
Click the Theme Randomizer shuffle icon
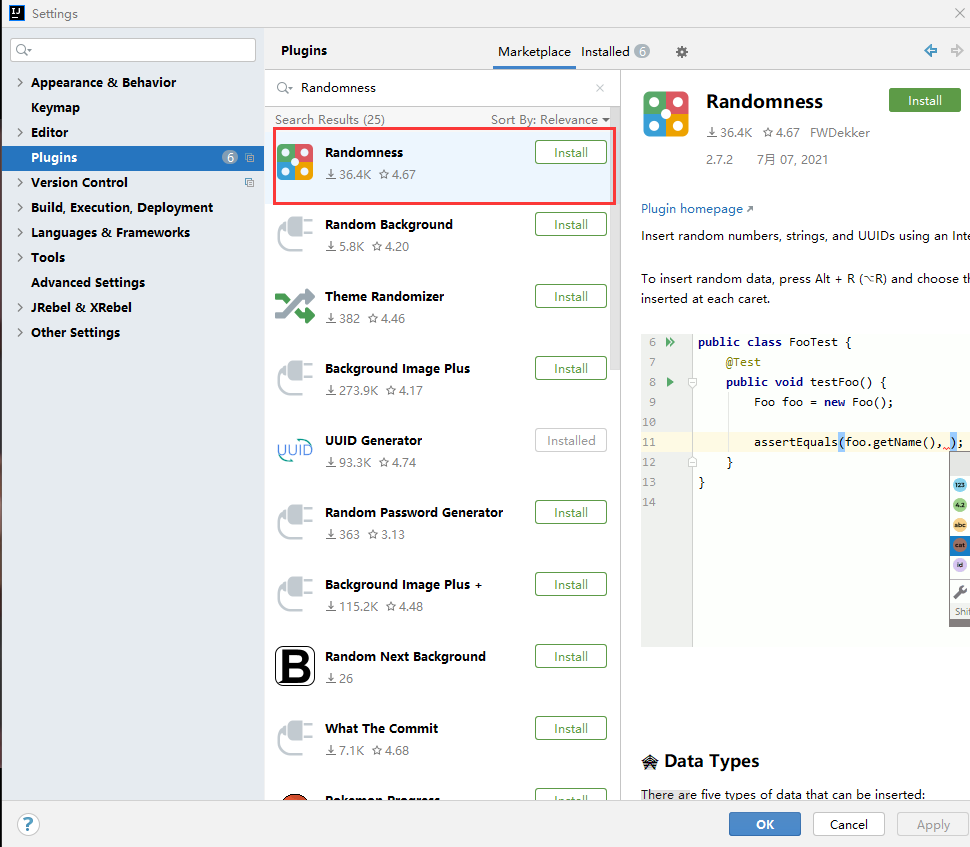click(x=295, y=306)
